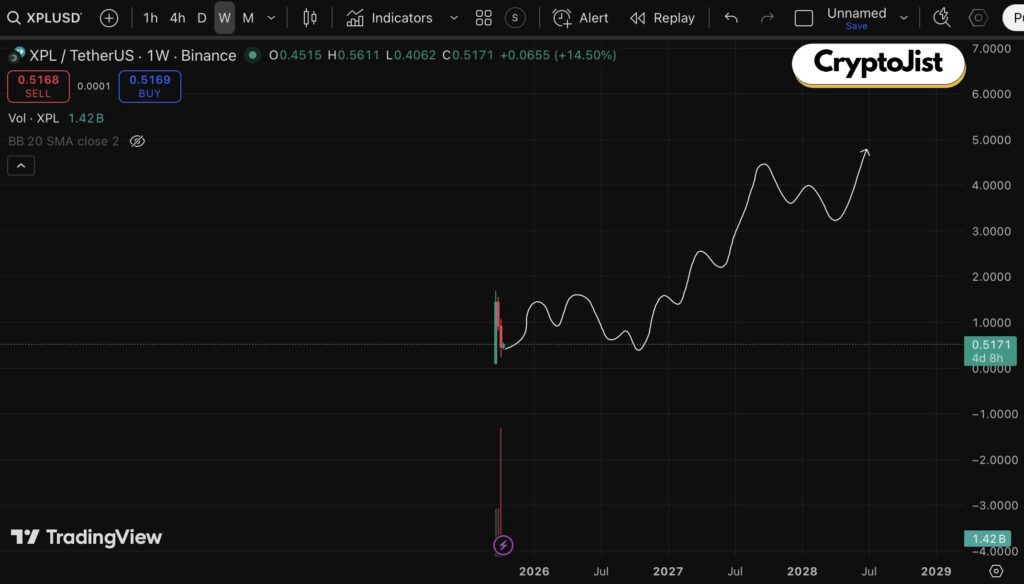Click the add symbol plus icon
Image resolution: width=1024 pixels, height=584 pixels.
coord(109,18)
